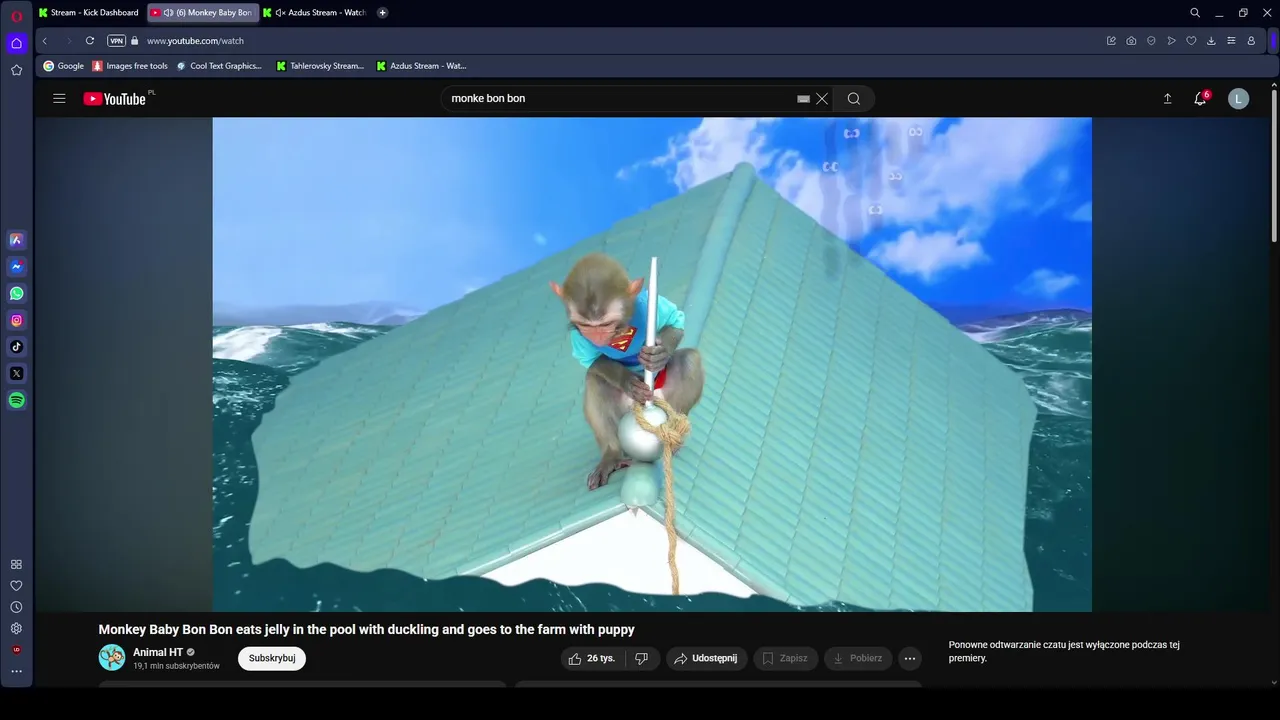1280x720 pixels.
Task: Click the edit/pinboard pencil toolbar icon
Action: [1111, 41]
